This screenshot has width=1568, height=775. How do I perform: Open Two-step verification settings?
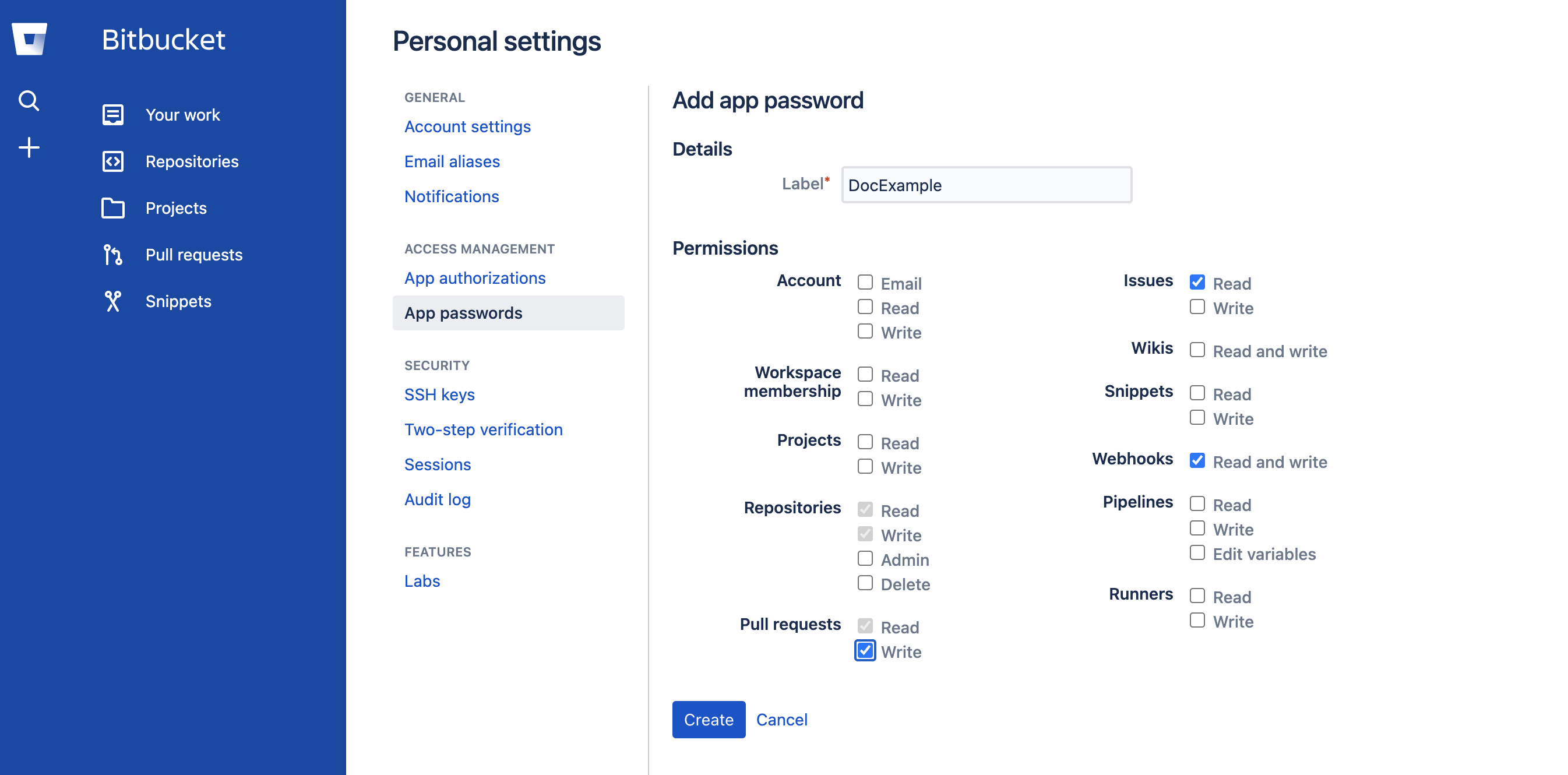[483, 430]
